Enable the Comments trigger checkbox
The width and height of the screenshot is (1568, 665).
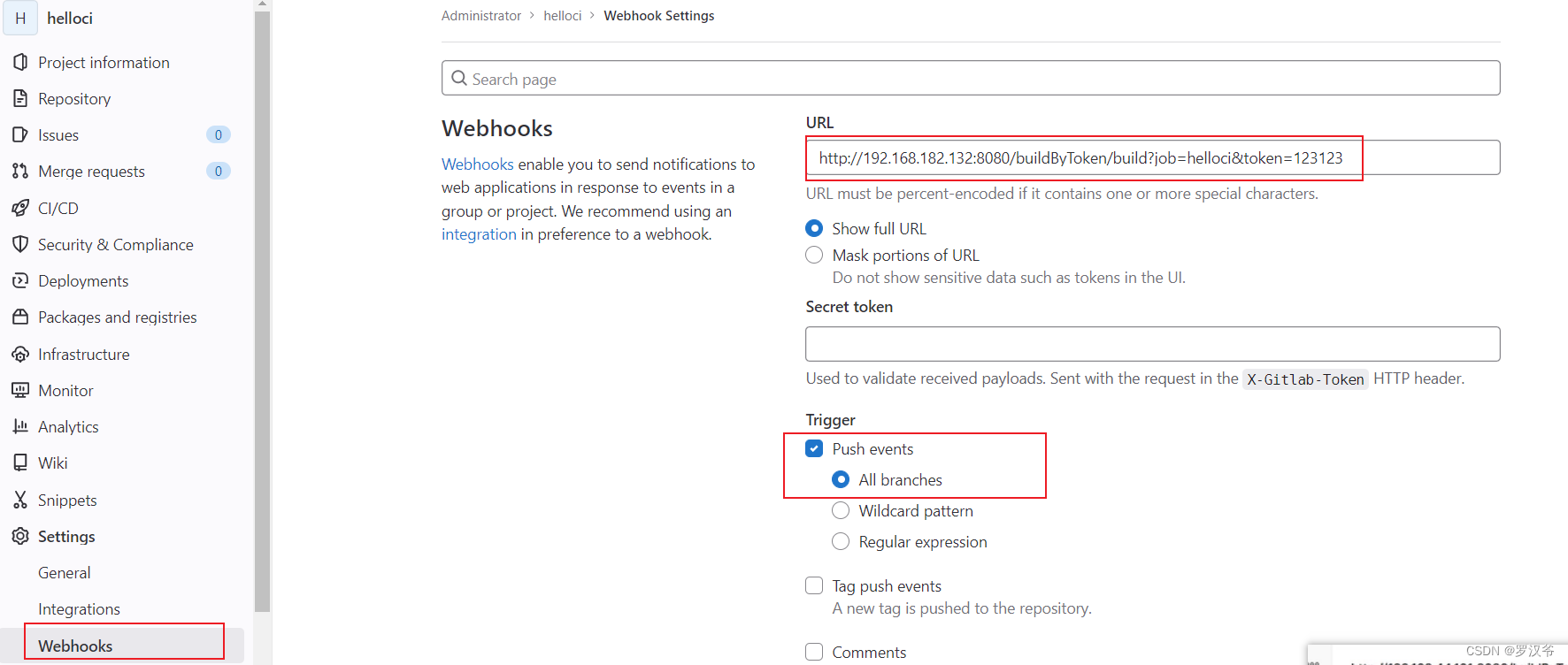pyautogui.click(x=814, y=652)
